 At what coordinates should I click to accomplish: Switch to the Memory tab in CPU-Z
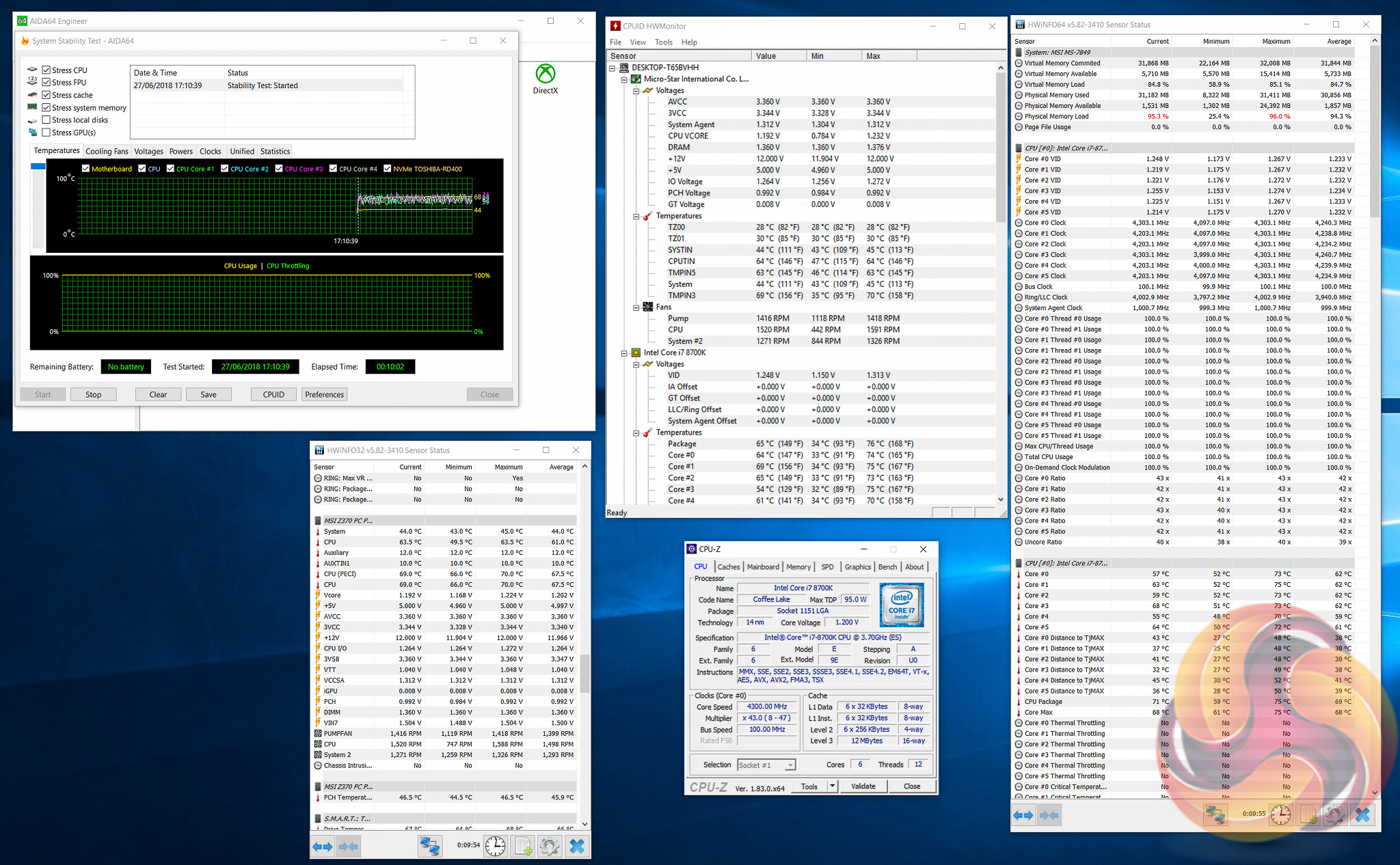click(798, 567)
